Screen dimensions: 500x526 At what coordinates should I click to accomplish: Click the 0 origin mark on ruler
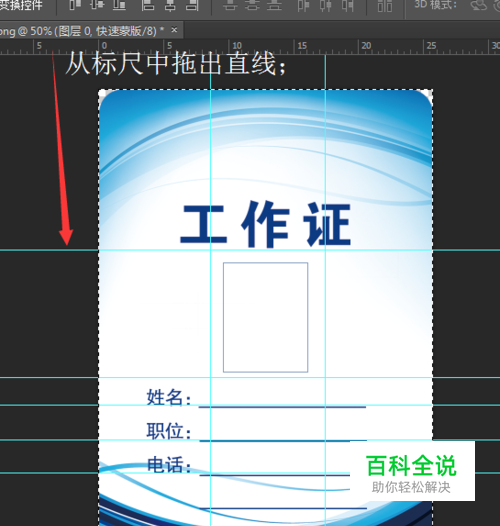tap(104, 45)
